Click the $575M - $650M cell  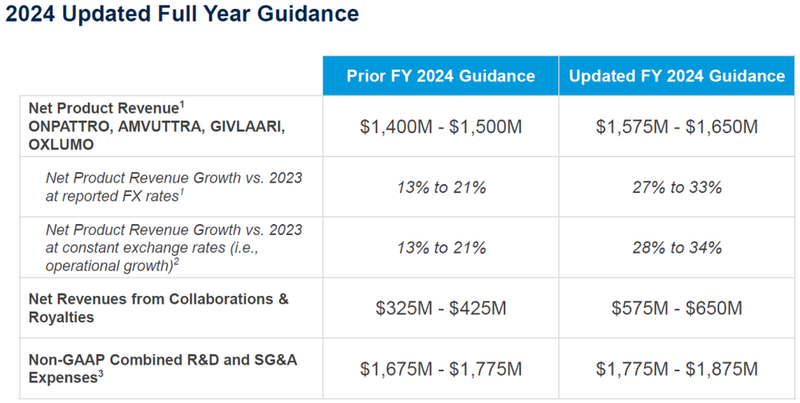(x=677, y=308)
